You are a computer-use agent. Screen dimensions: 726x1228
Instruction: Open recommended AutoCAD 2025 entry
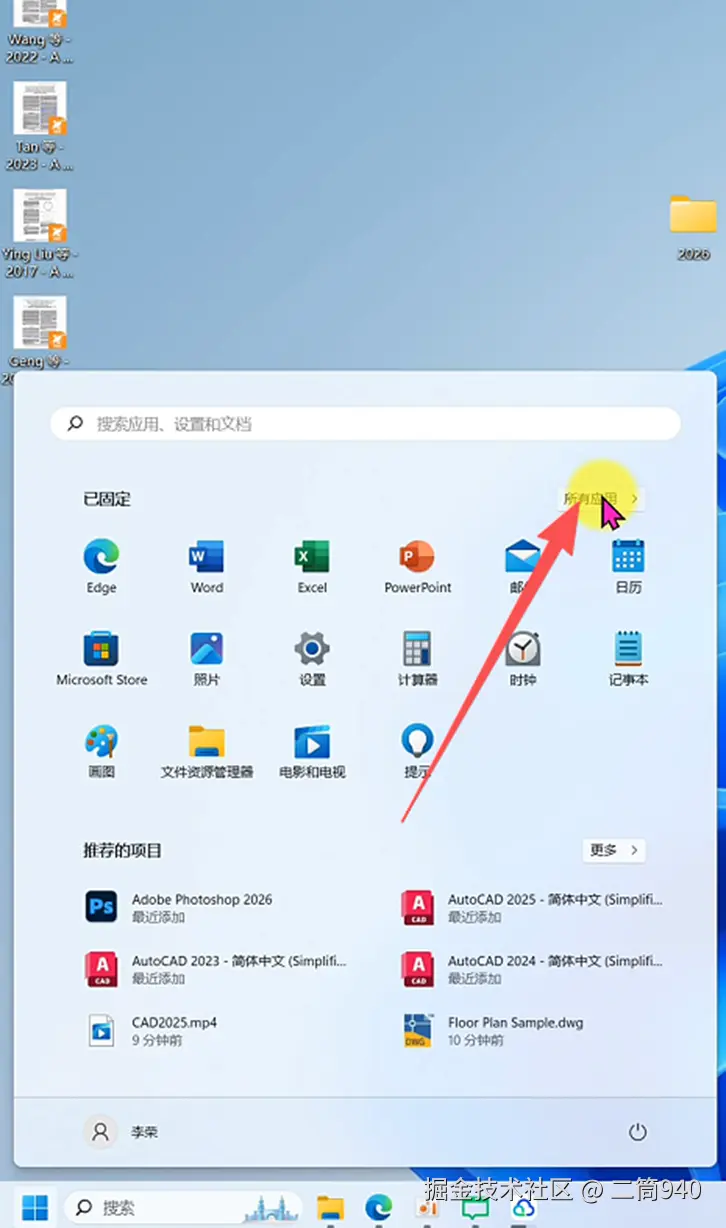tap(532, 907)
